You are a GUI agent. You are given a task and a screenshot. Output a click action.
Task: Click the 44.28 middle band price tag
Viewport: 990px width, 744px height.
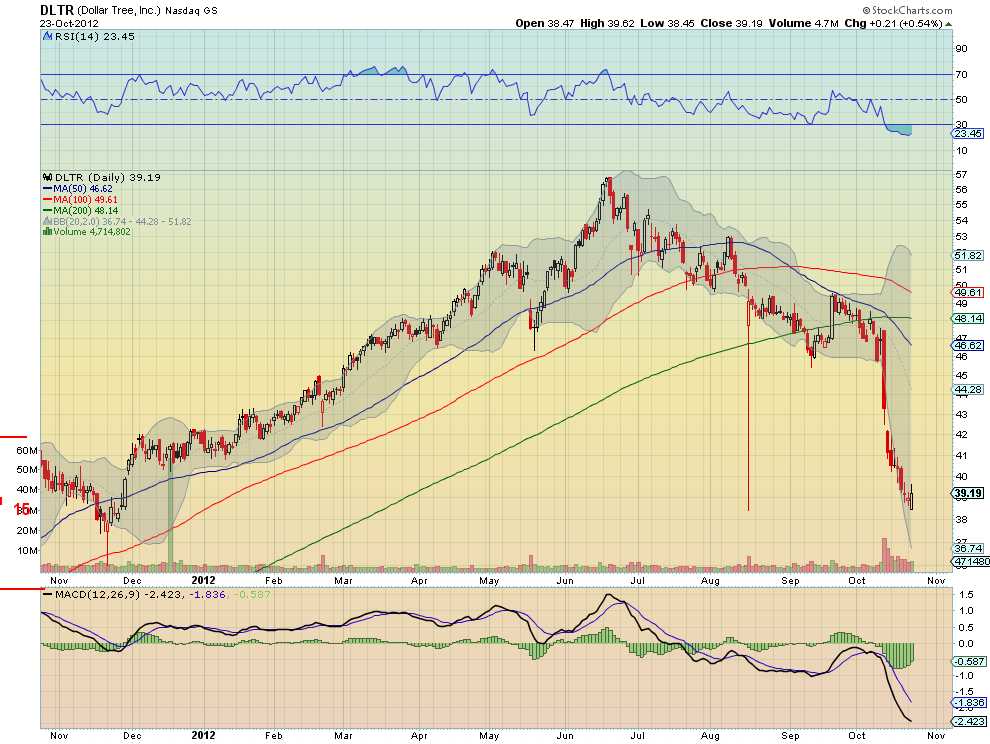pos(968,390)
